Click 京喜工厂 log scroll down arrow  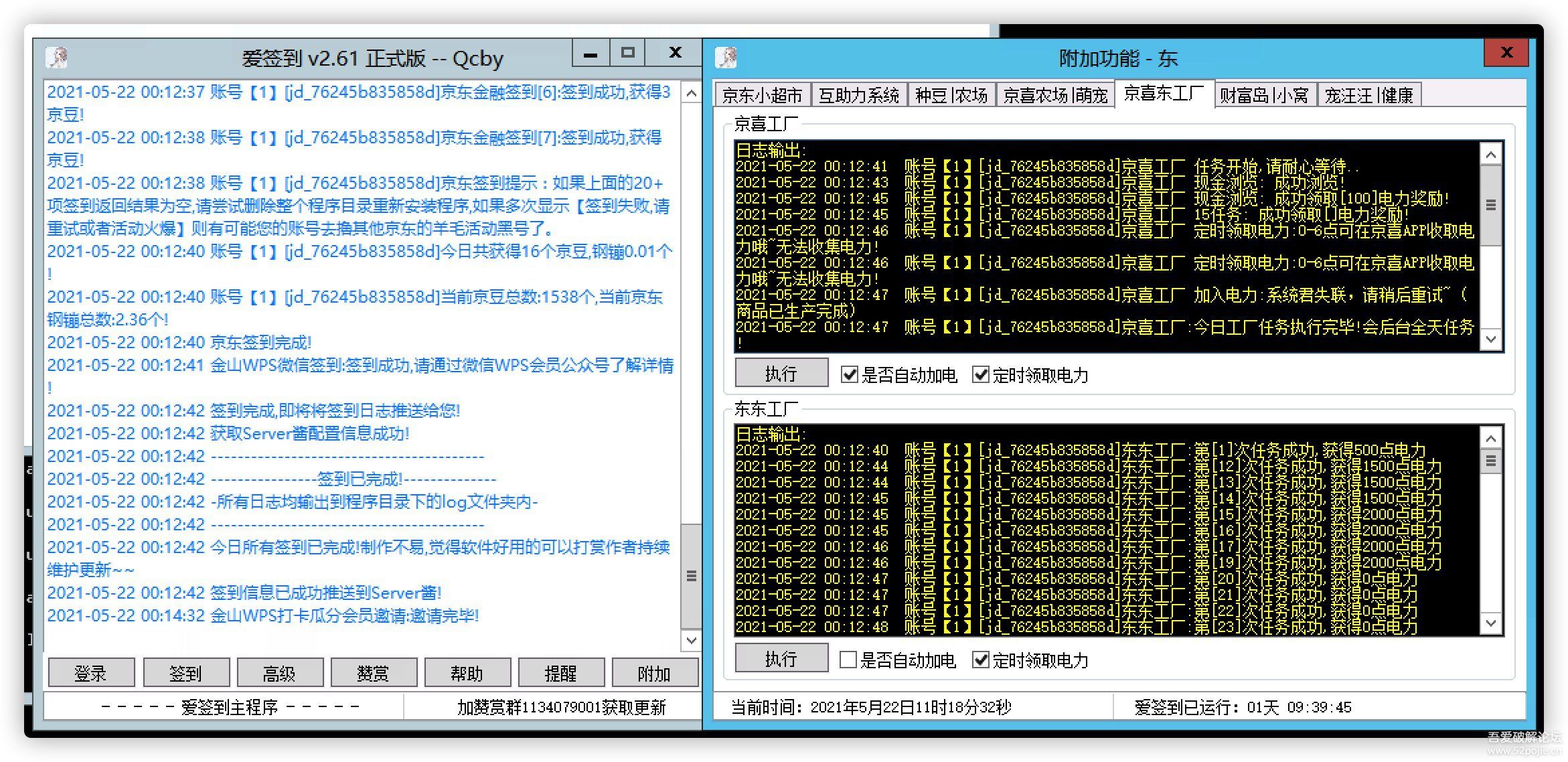[x=1491, y=339]
